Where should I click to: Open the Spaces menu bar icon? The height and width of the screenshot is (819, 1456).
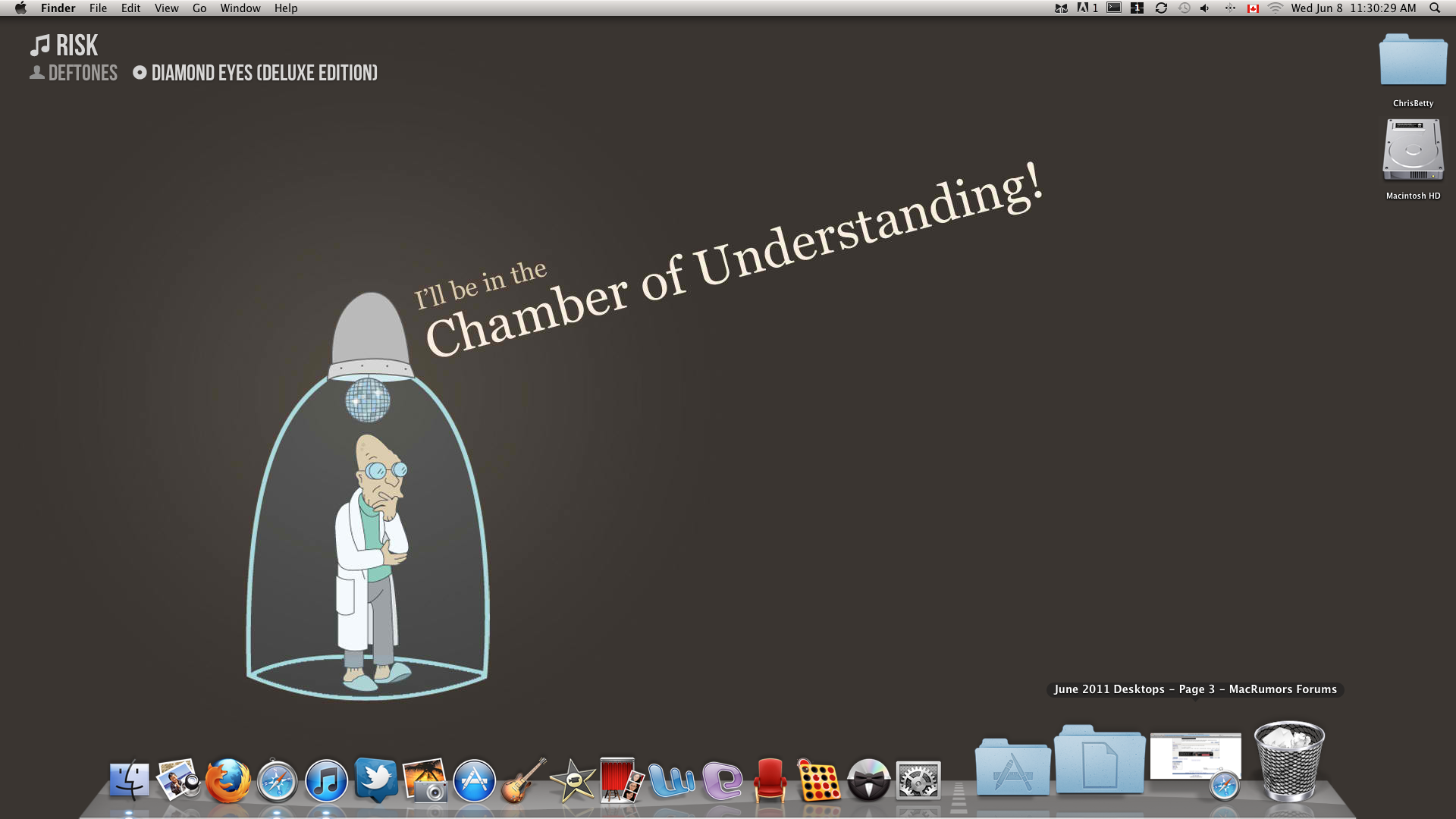point(1137,8)
